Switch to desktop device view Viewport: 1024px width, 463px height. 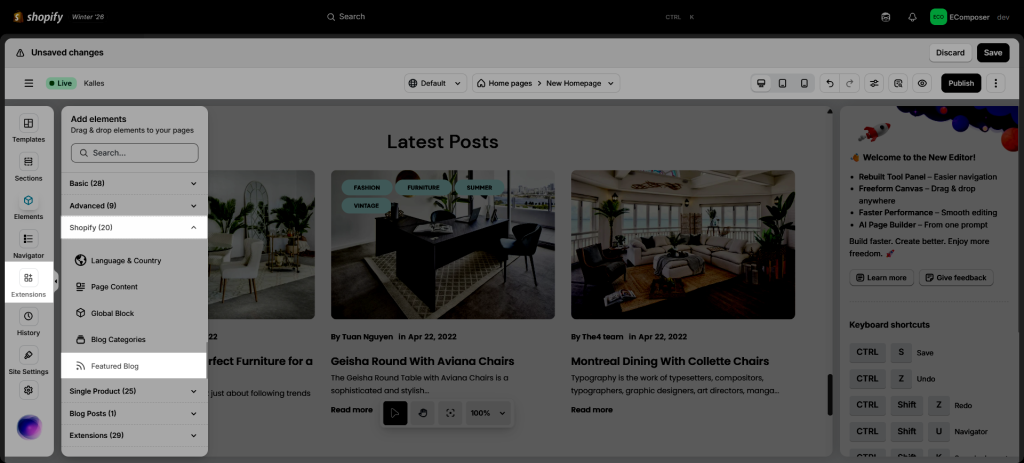coord(761,83)
